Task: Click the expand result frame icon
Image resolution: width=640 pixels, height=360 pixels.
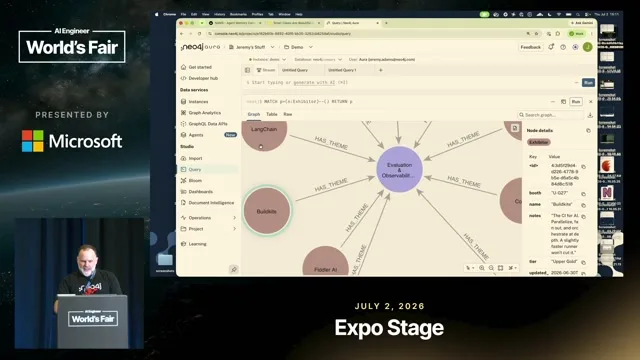Action: click(563, 102)
